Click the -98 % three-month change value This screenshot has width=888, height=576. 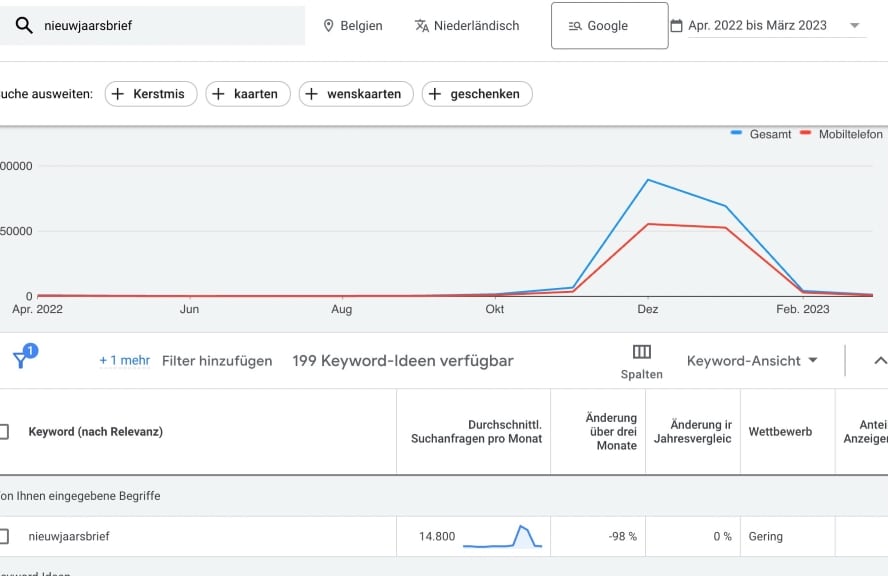(622, 536)
